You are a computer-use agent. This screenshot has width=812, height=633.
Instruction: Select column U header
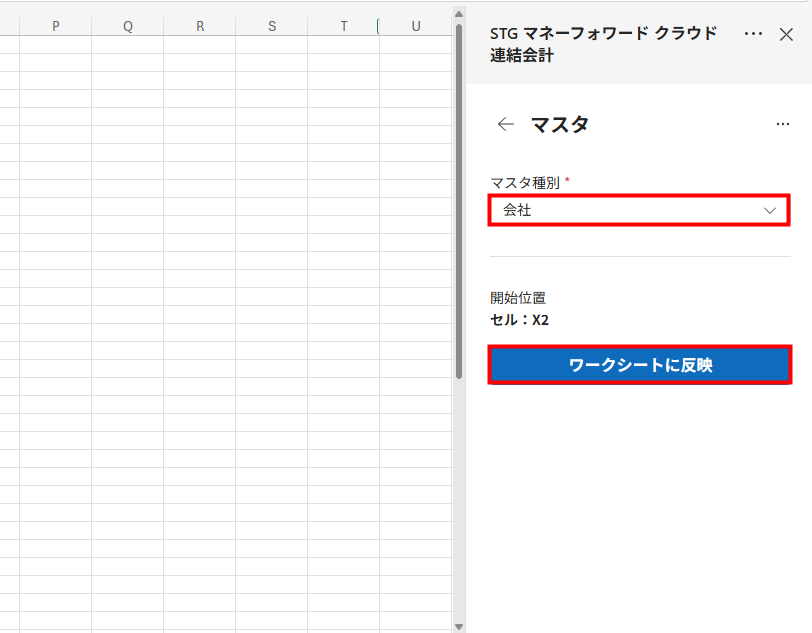pyautogui.click(x=415, y=26)
